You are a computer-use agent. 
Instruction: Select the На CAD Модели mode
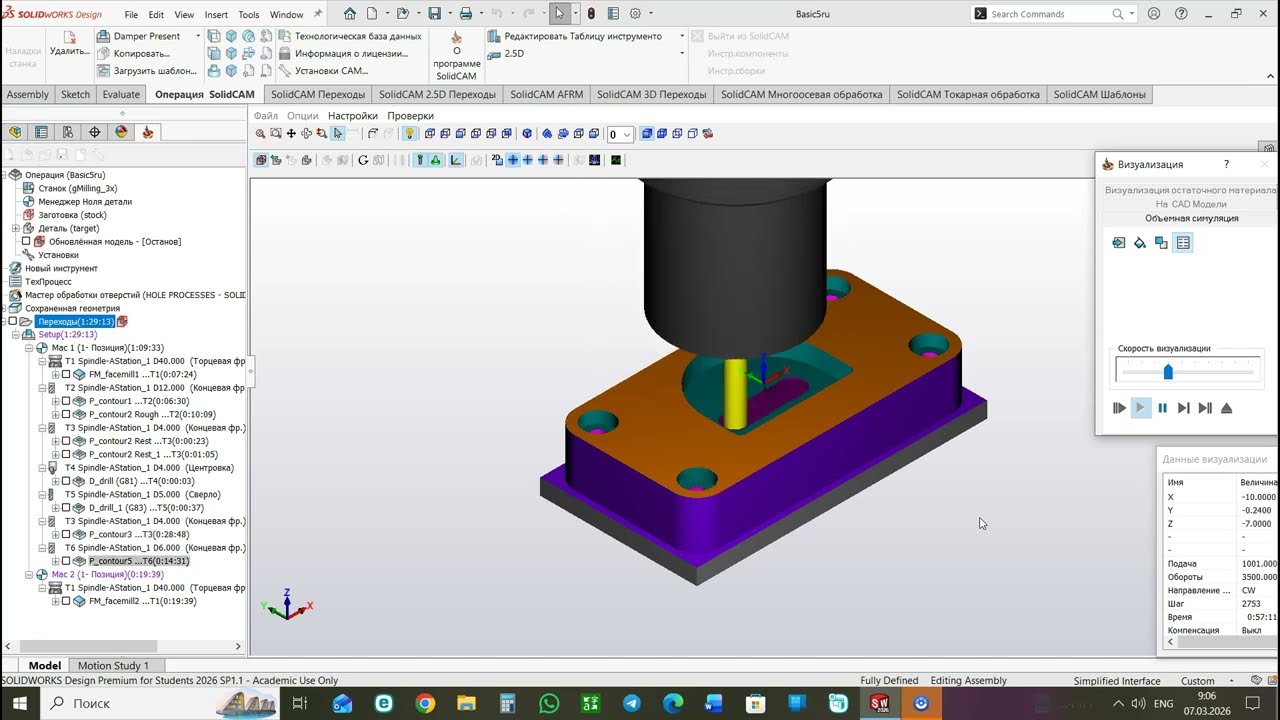click(1191, 204)
